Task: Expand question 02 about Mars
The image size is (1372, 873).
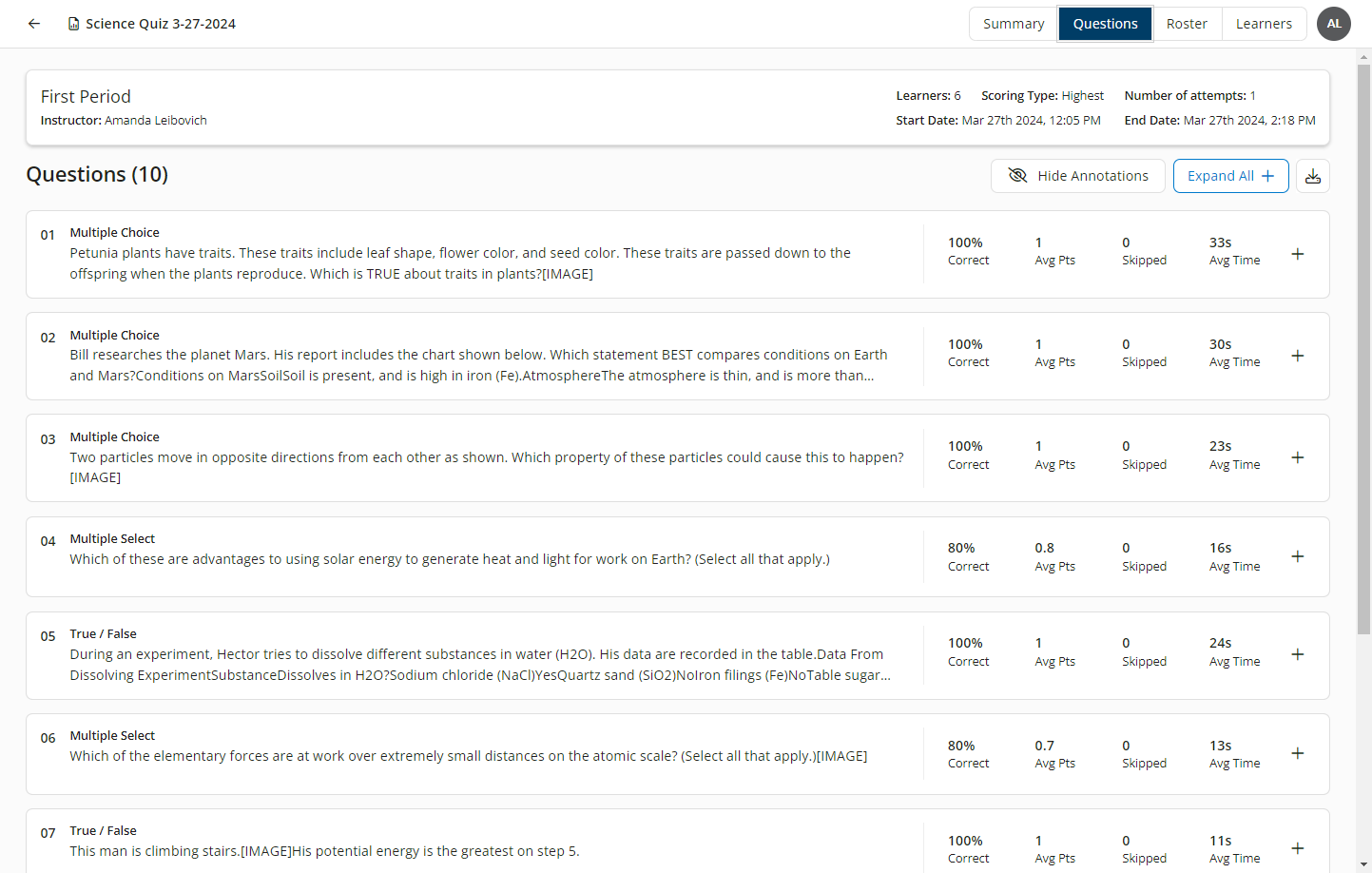Action: click(x=1297, y=356)
